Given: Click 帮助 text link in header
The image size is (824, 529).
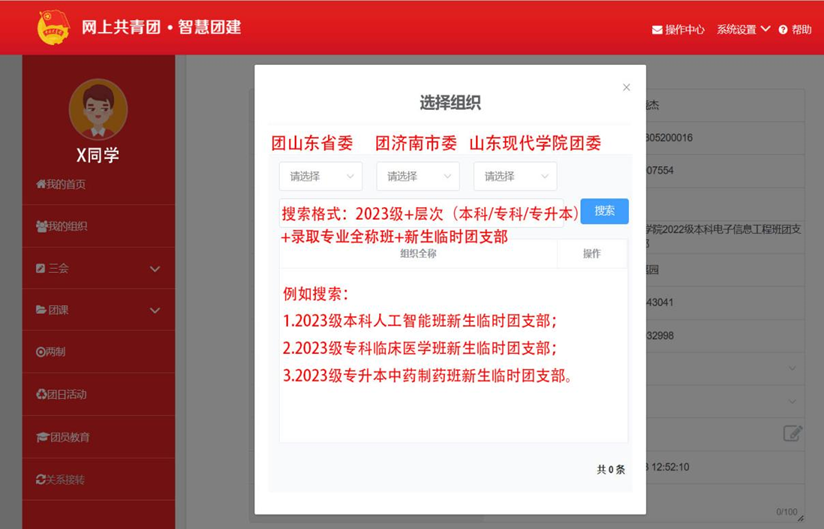Looking at the screenshot, I should pyautogui.click(x=802, y=30).
